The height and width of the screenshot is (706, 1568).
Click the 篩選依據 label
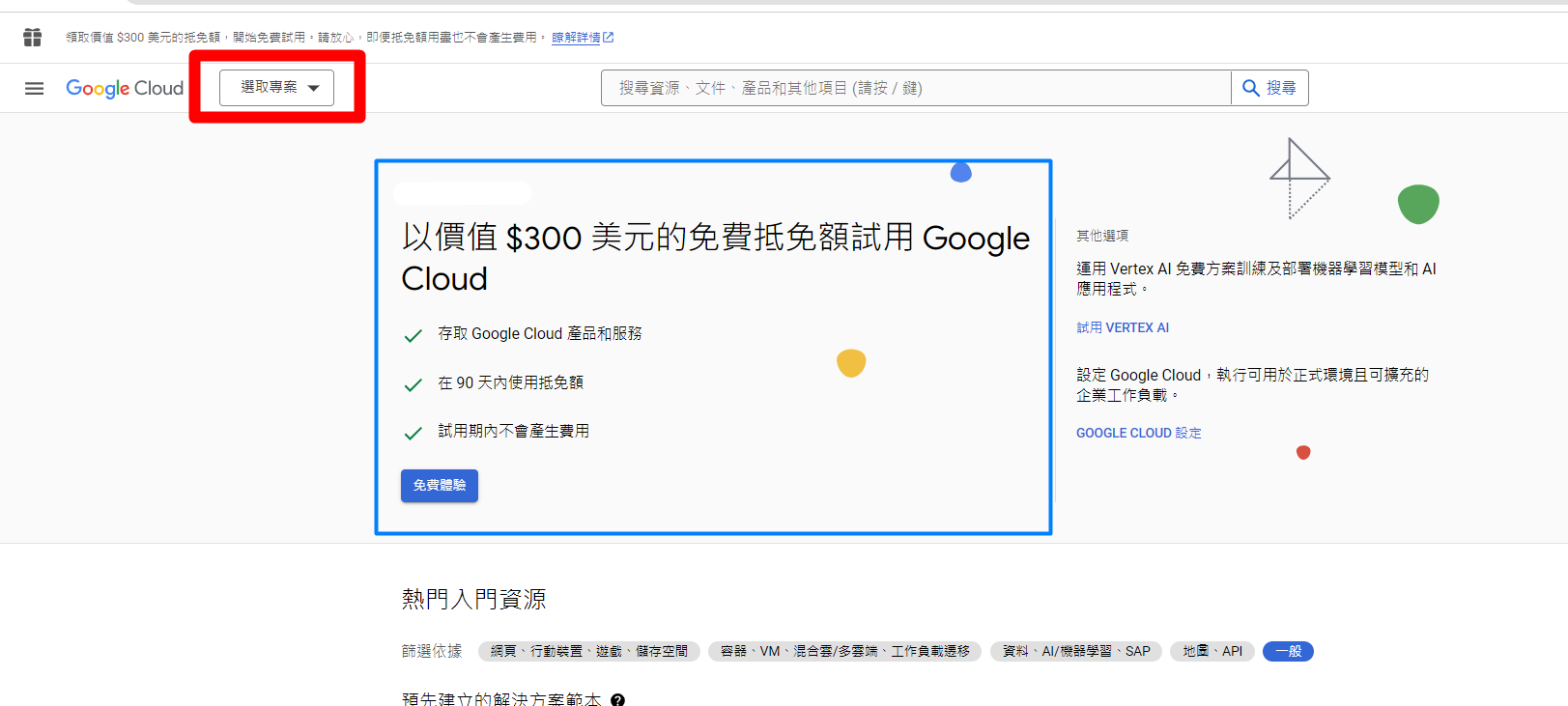tap(432, 652)
